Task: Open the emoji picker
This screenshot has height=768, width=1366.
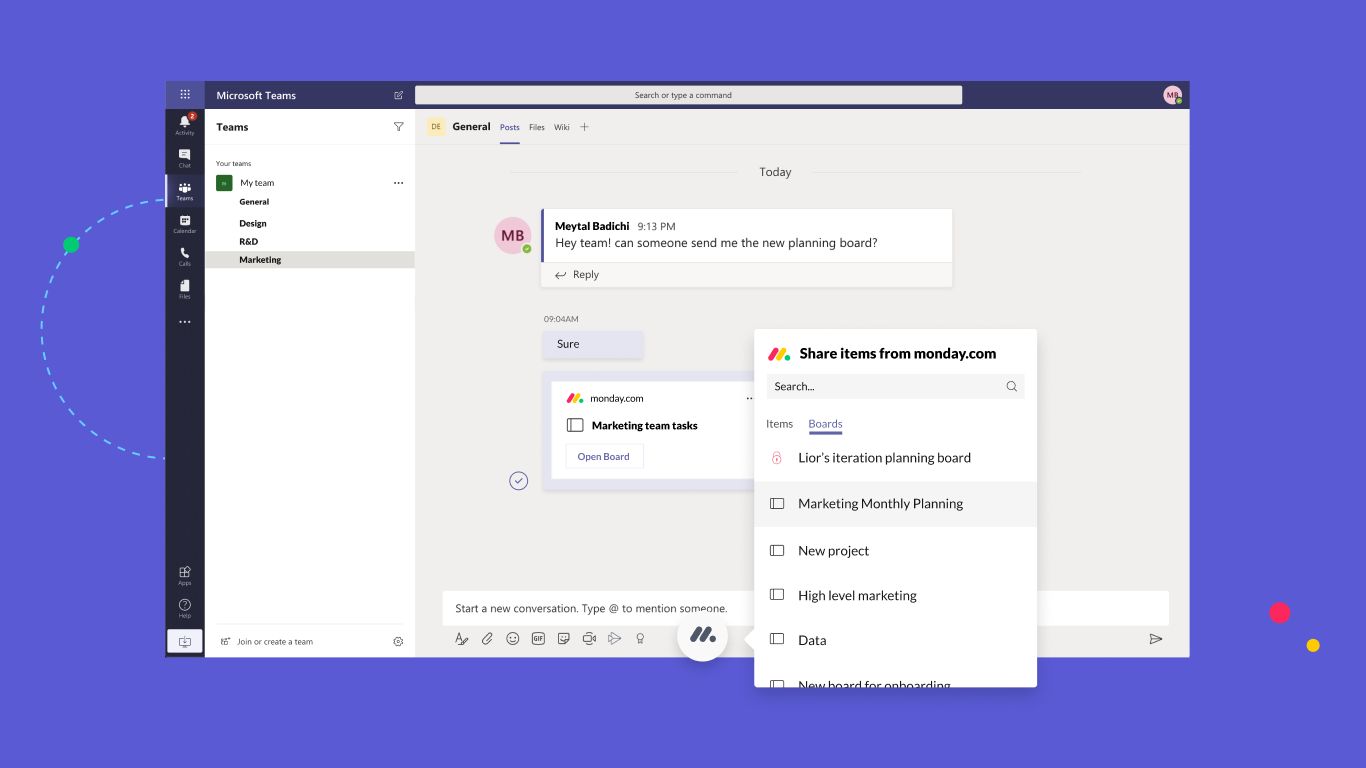Action: [x=513, y=638]
